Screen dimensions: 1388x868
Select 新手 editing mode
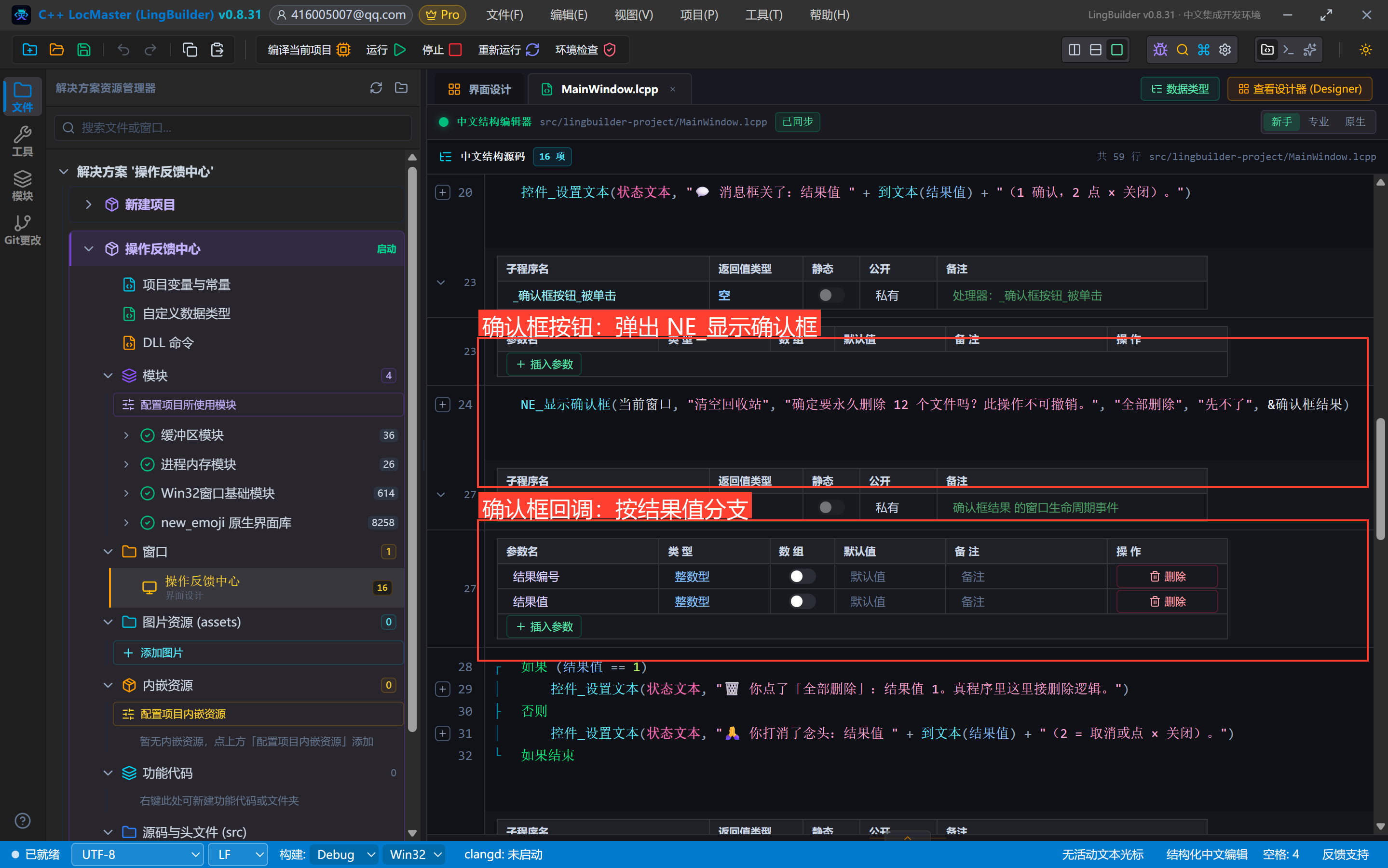1281,122
